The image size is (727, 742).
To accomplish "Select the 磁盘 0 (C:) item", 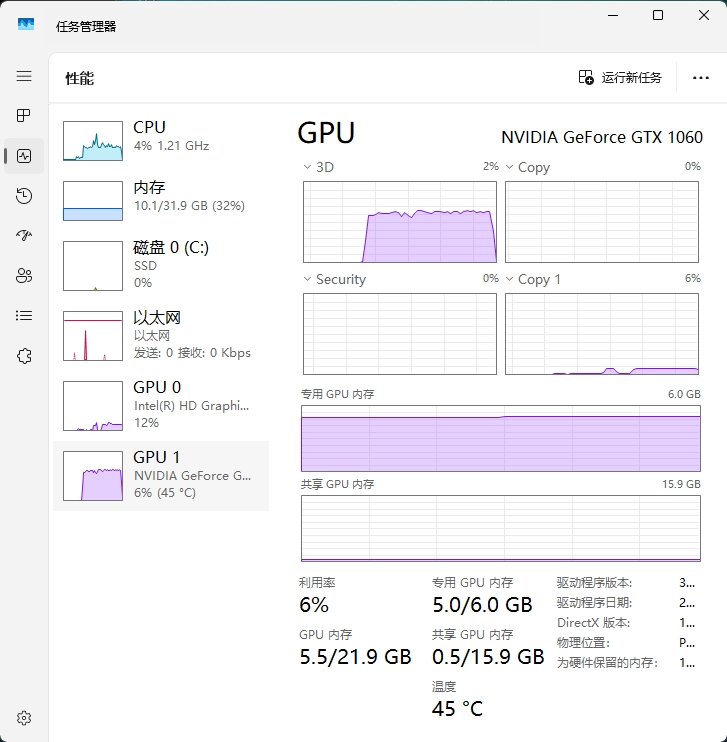I will pos(160,264).
